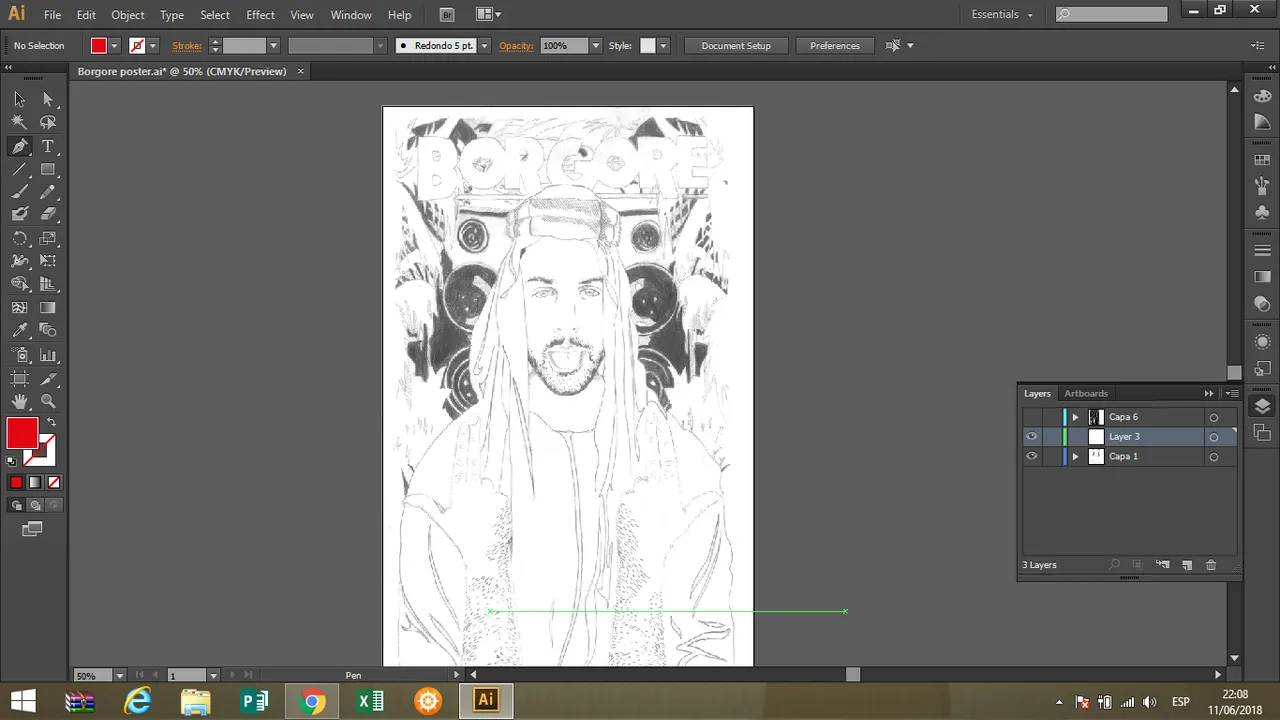1280x720 pixels.
Task: Delete selection with Layers trash icon
Action: pyautogui.click(x=1210, y=565)
